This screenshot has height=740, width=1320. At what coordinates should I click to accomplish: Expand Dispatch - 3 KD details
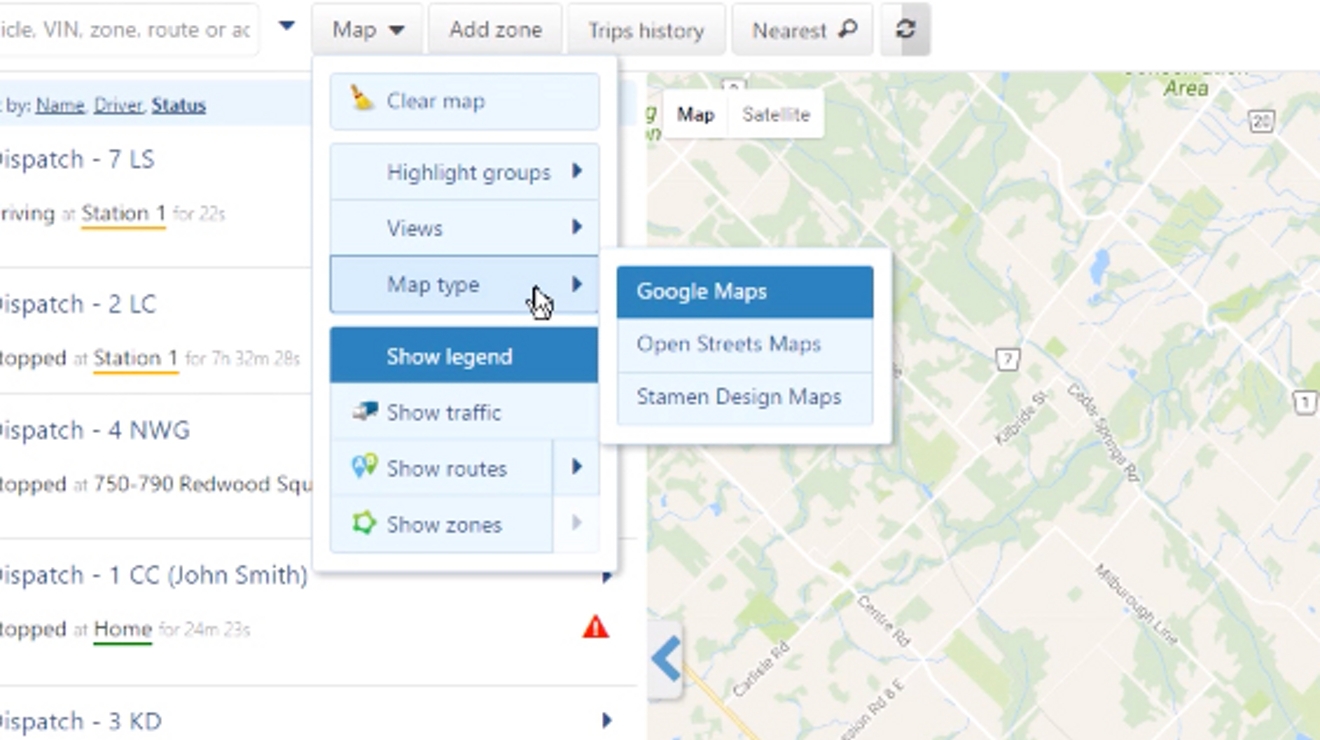tap(606, 720)
